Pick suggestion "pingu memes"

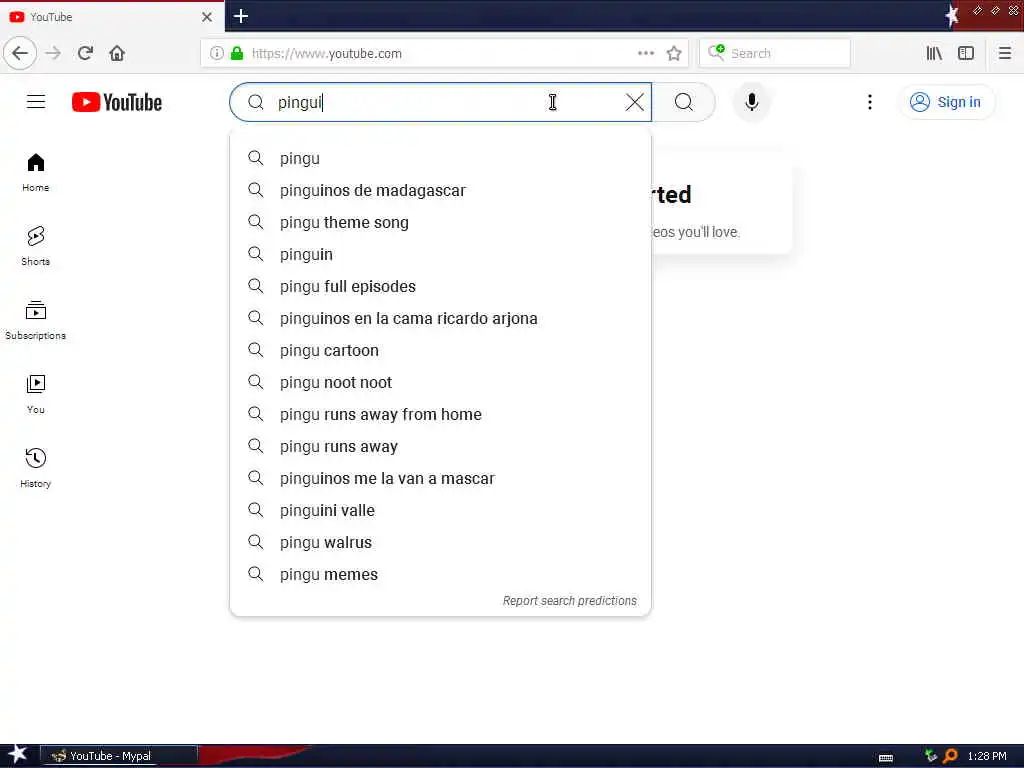pyautogui.click(x=441, y=574)
